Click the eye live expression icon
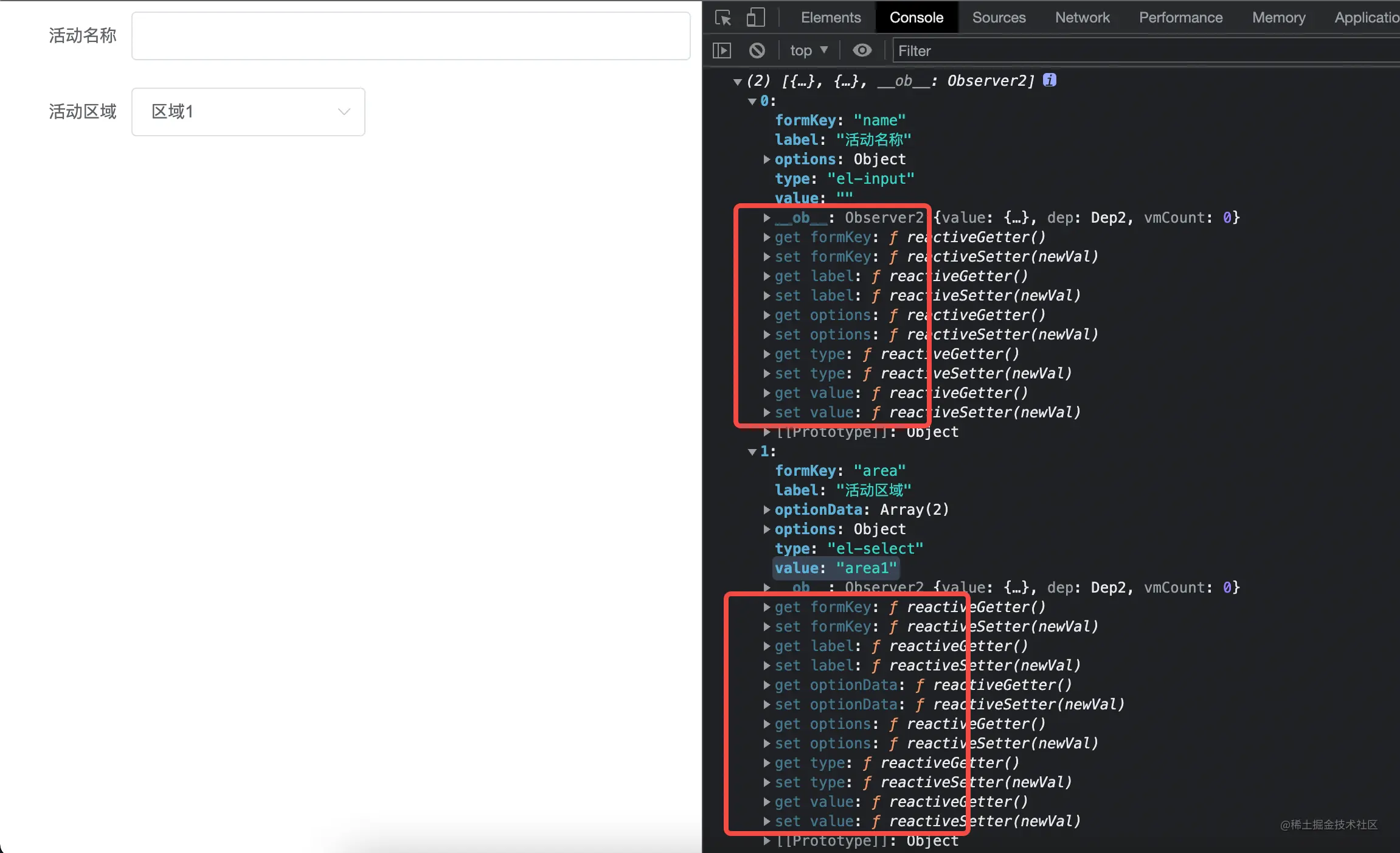Screen dimensions: 1400x853 click(862, 50)
